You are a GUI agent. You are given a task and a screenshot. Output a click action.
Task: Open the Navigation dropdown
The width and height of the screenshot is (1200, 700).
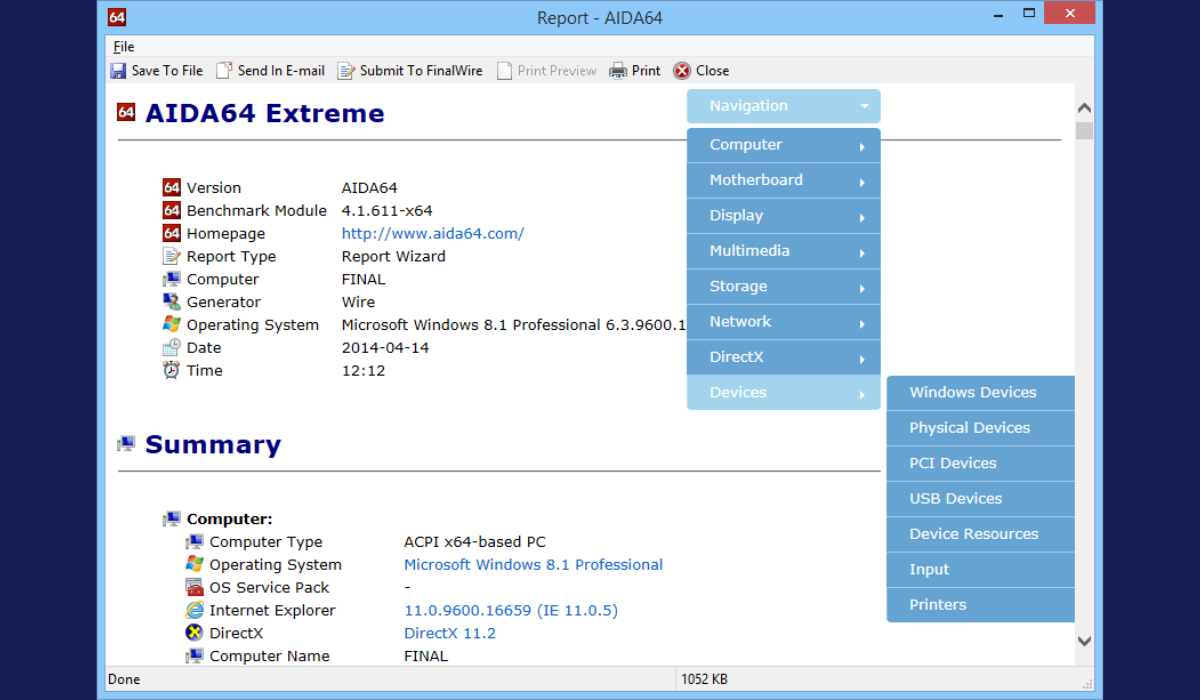[x=784, y=106]
